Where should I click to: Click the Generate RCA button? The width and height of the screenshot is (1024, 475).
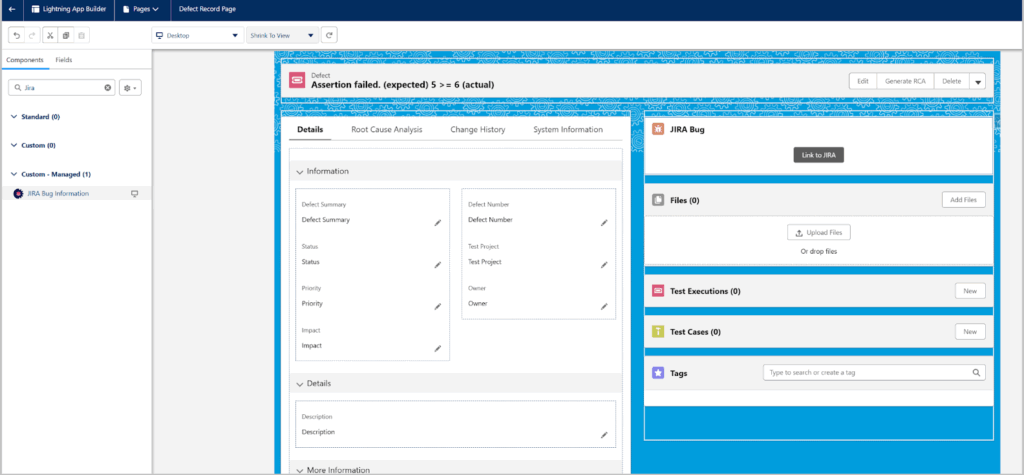coord(904,81)
